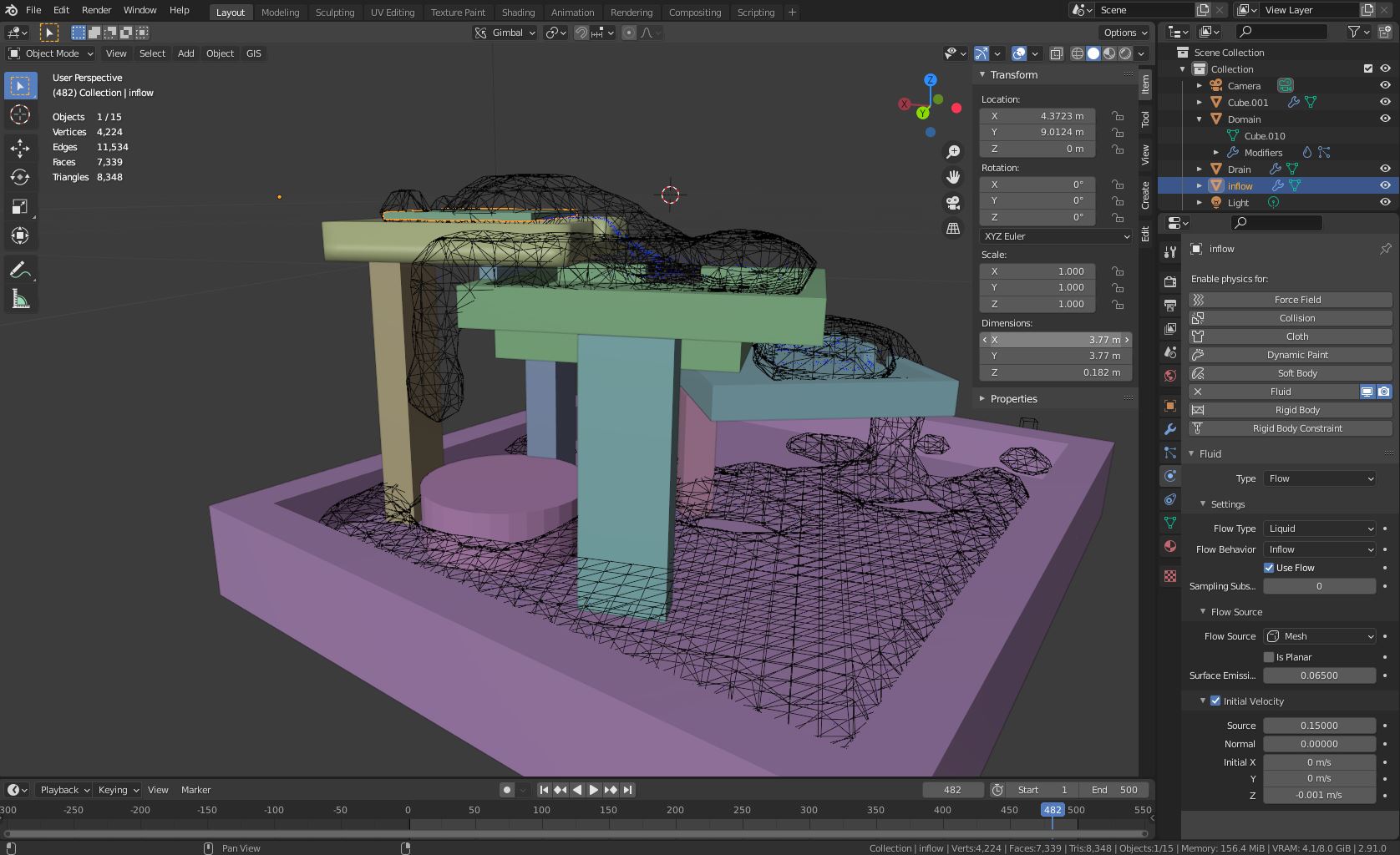
Task: Switch to the Scripting workspace tab
Action: pyautogui.click(x=756, y=13)
